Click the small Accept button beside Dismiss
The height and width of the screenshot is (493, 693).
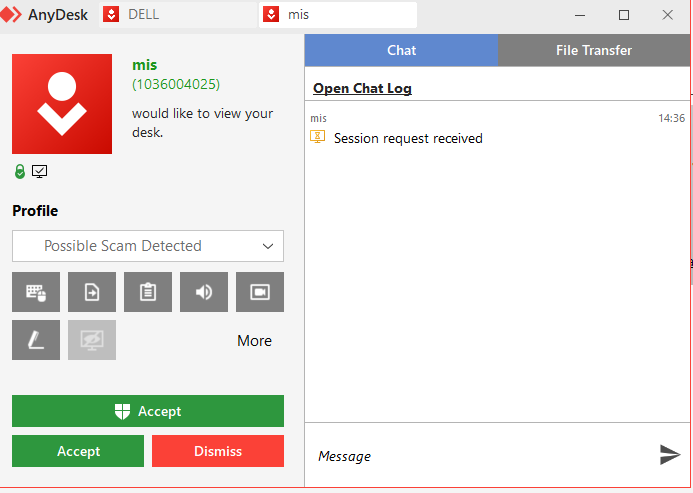(x=78, y=451)
